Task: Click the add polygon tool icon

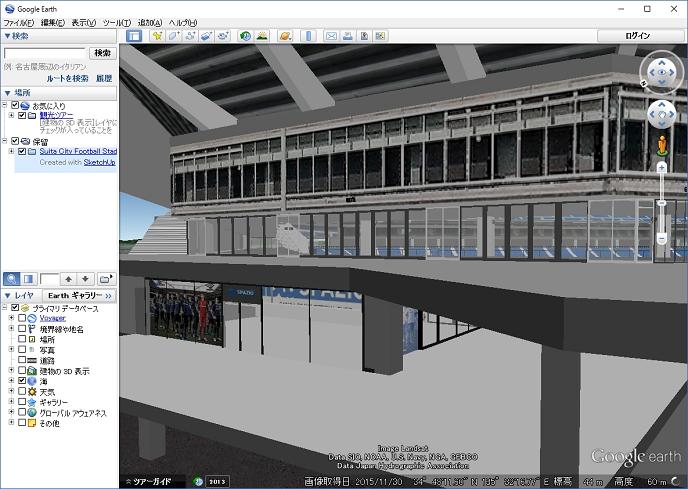Action: click(x=173, y=36)
